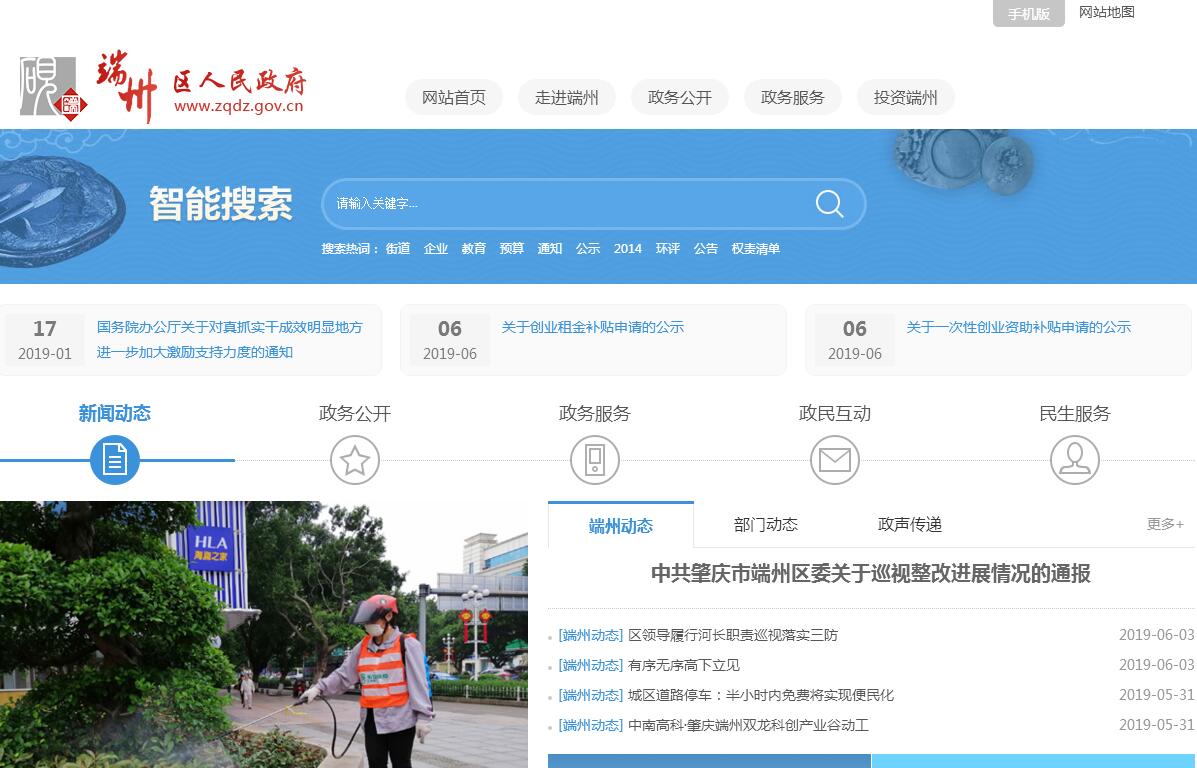The height and width of the screenshot is (768, 1197).
Task: Switch to the 部门动态 tab
Action: click(x=766, y=525)
